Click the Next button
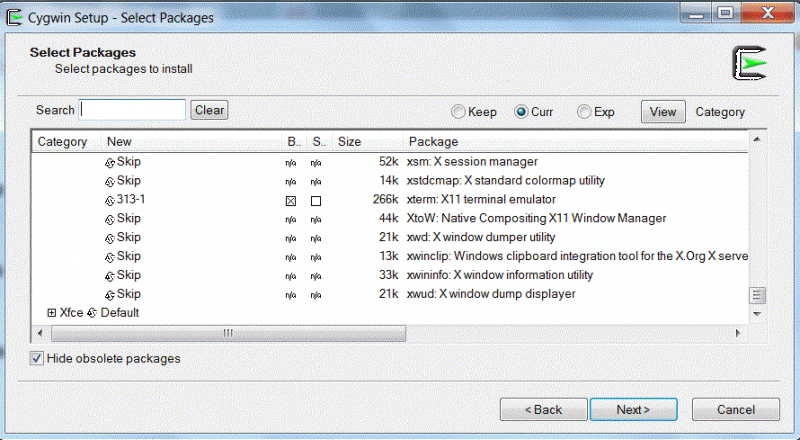The width and height of the screenshot is (800, 440). [x=633, y=409]
